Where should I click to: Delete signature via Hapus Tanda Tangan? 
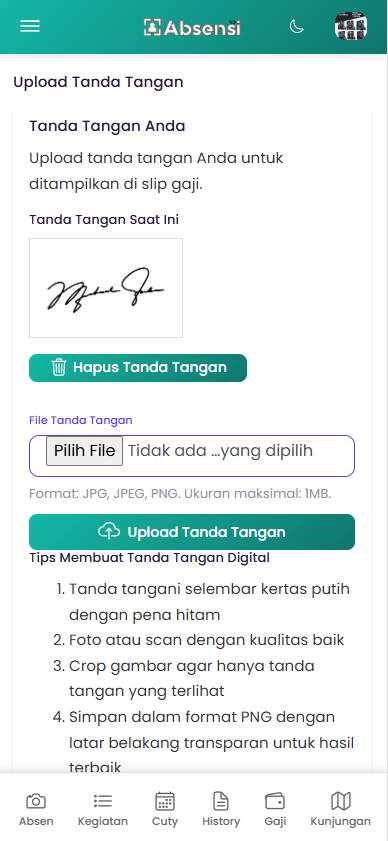(138, 368)
